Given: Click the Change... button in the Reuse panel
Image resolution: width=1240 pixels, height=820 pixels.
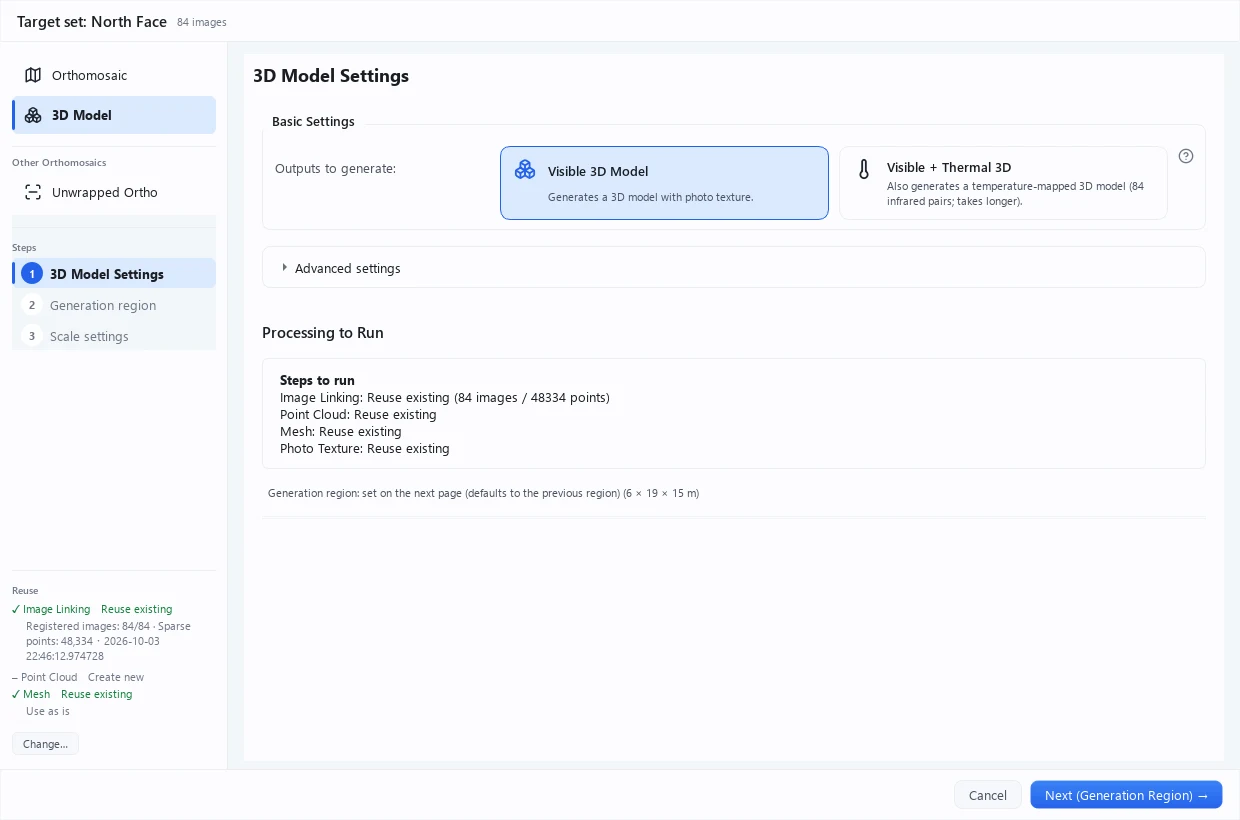Looking at the screenshot, I should click(x=45, y=744).
